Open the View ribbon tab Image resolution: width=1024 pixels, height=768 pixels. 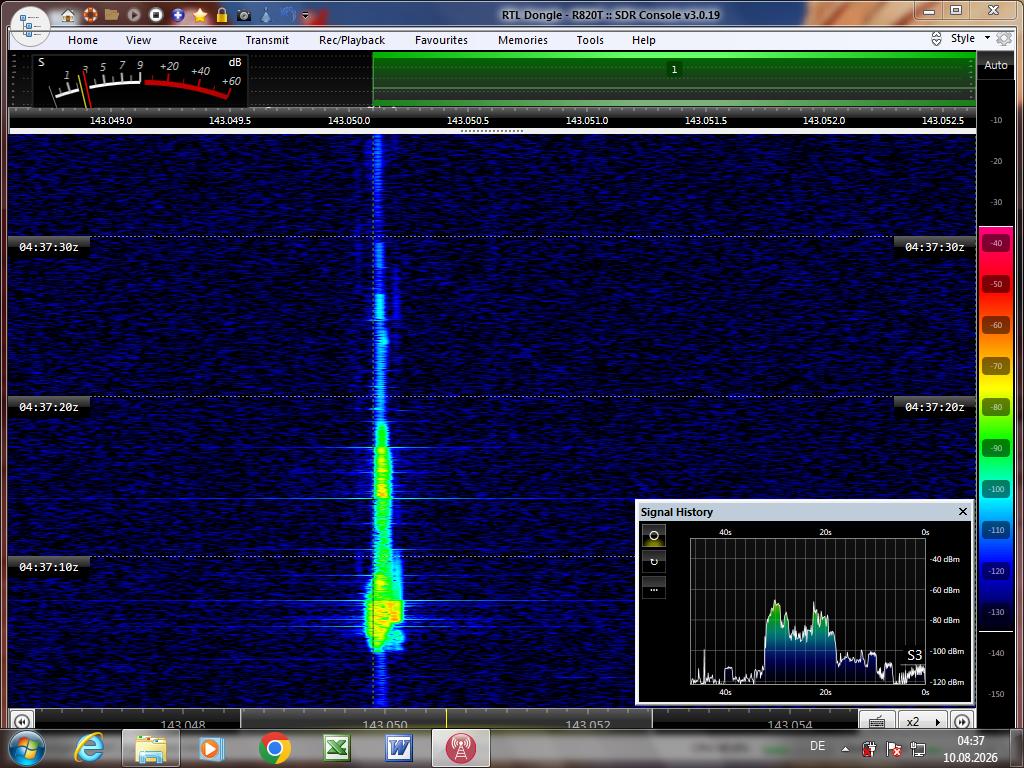(138, 40)
